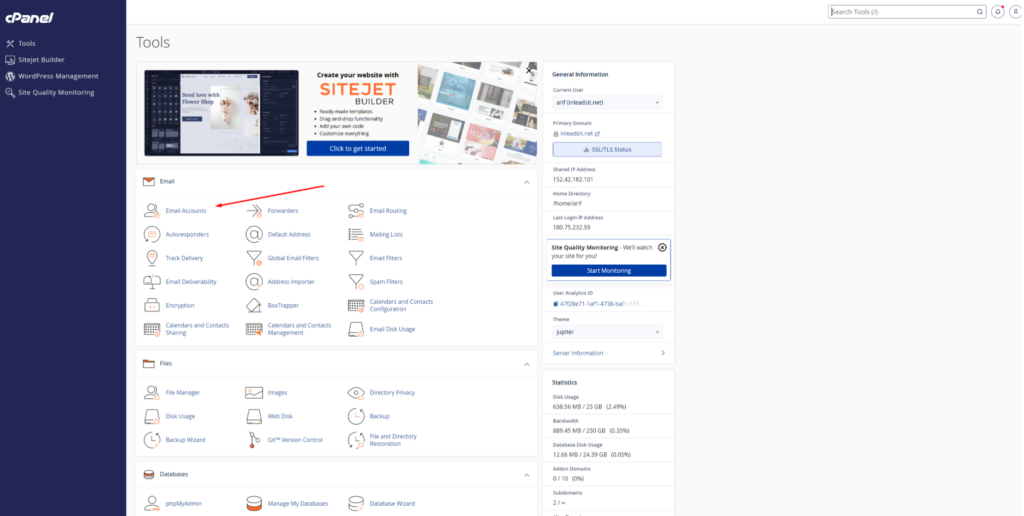Click the search magnifier icon
This screenshot has width=1024, height=516.
point(980,12)
